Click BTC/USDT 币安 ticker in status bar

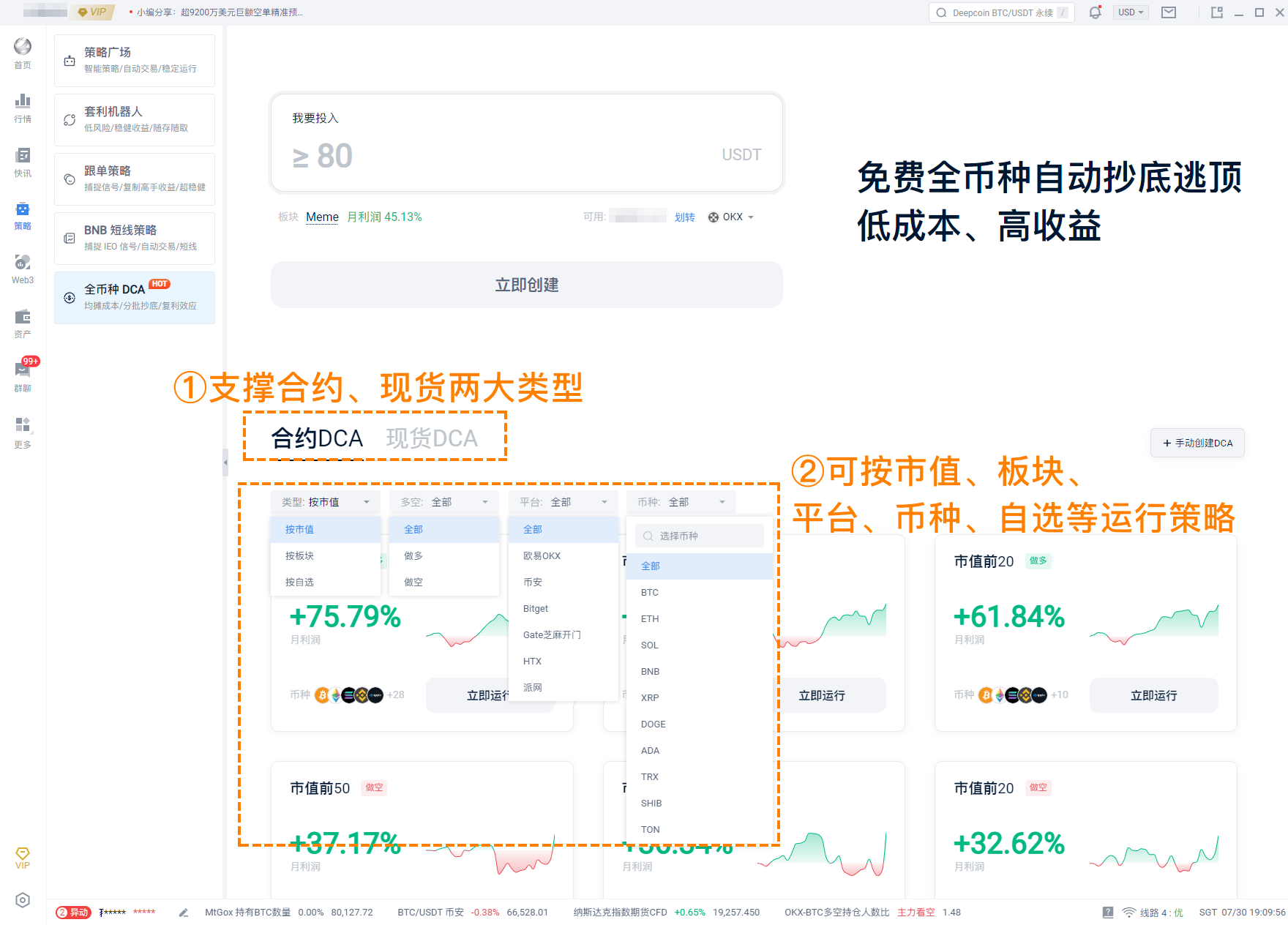click(x=473, y=913)
